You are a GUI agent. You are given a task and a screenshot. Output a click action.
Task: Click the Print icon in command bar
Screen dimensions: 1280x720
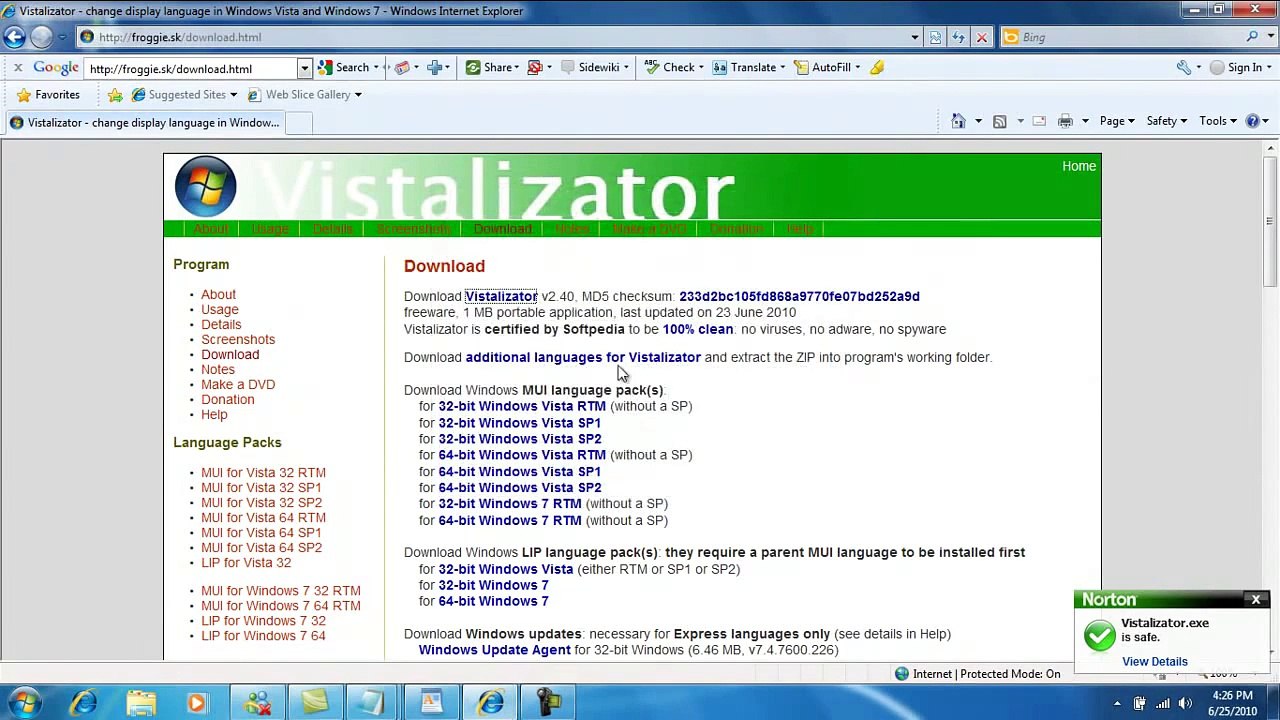1065,121
